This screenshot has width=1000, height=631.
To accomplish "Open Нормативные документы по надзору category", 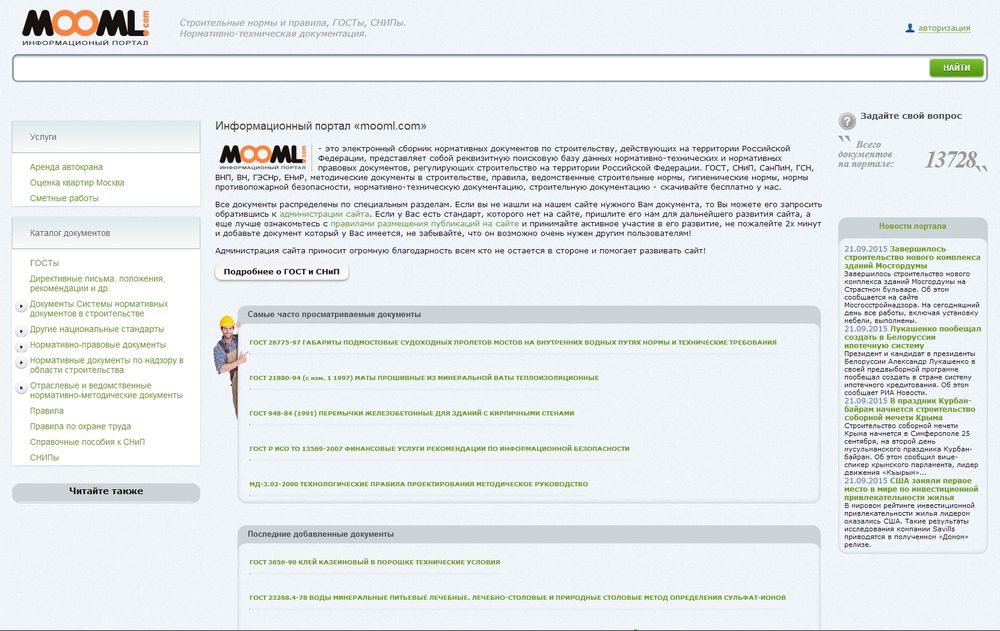I will (107, 365).
